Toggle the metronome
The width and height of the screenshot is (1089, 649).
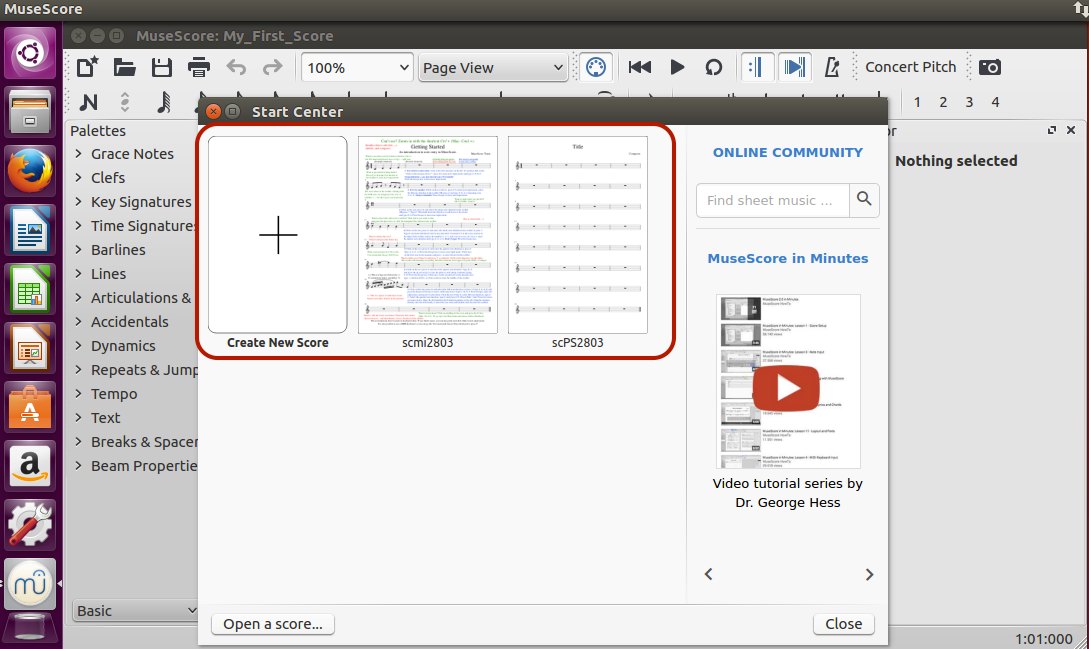(832, 67)
